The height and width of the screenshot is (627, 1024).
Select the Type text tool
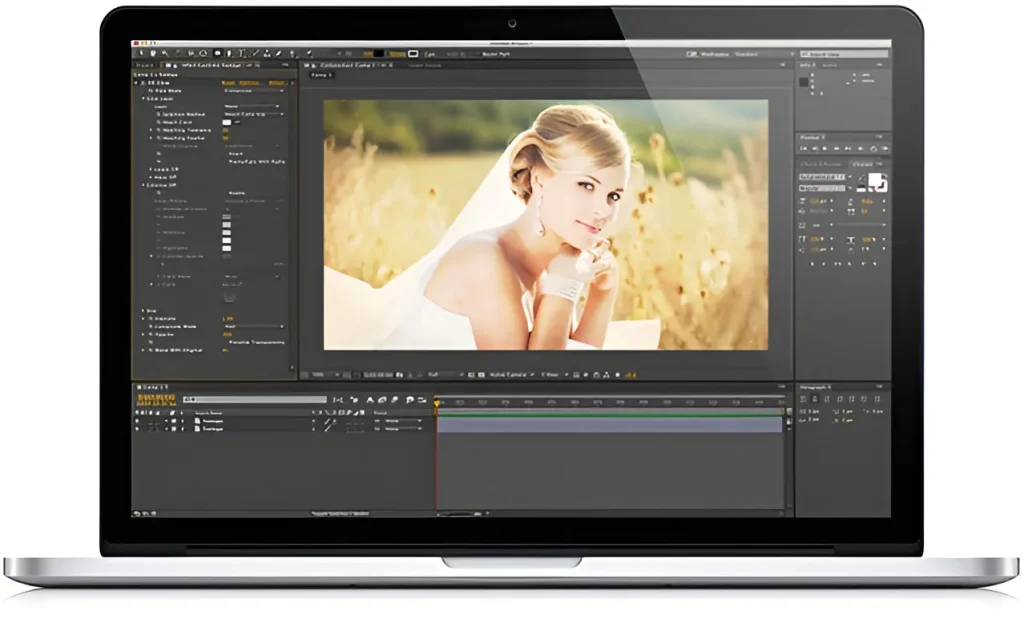(x=242, y=54)
